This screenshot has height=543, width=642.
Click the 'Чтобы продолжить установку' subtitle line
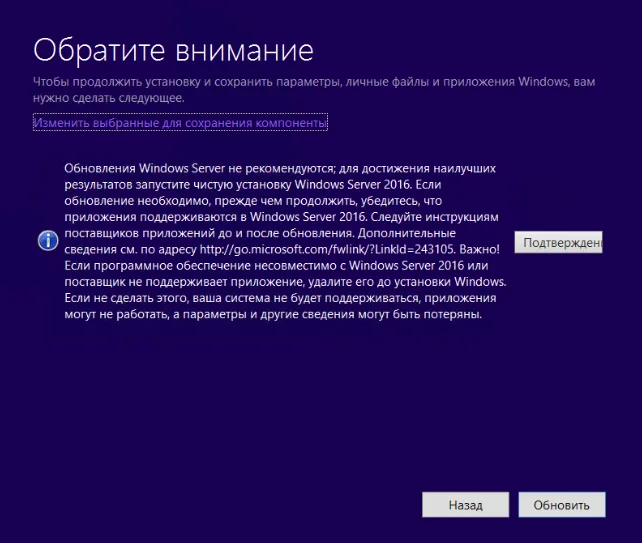315,81
